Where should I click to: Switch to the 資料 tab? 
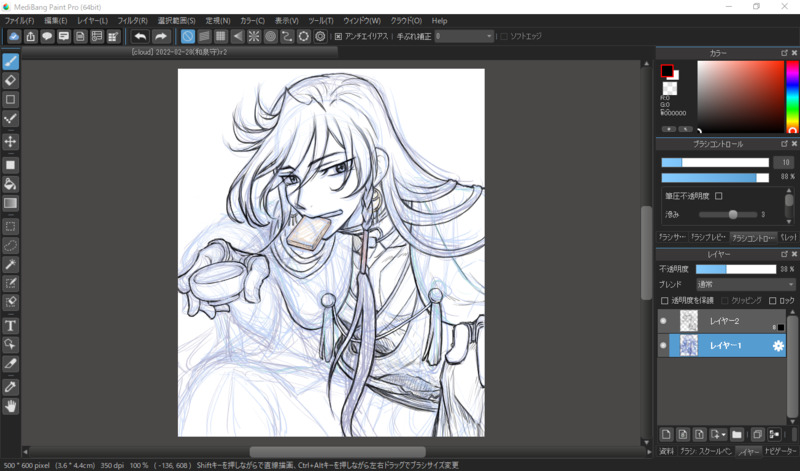pos(666,451)
